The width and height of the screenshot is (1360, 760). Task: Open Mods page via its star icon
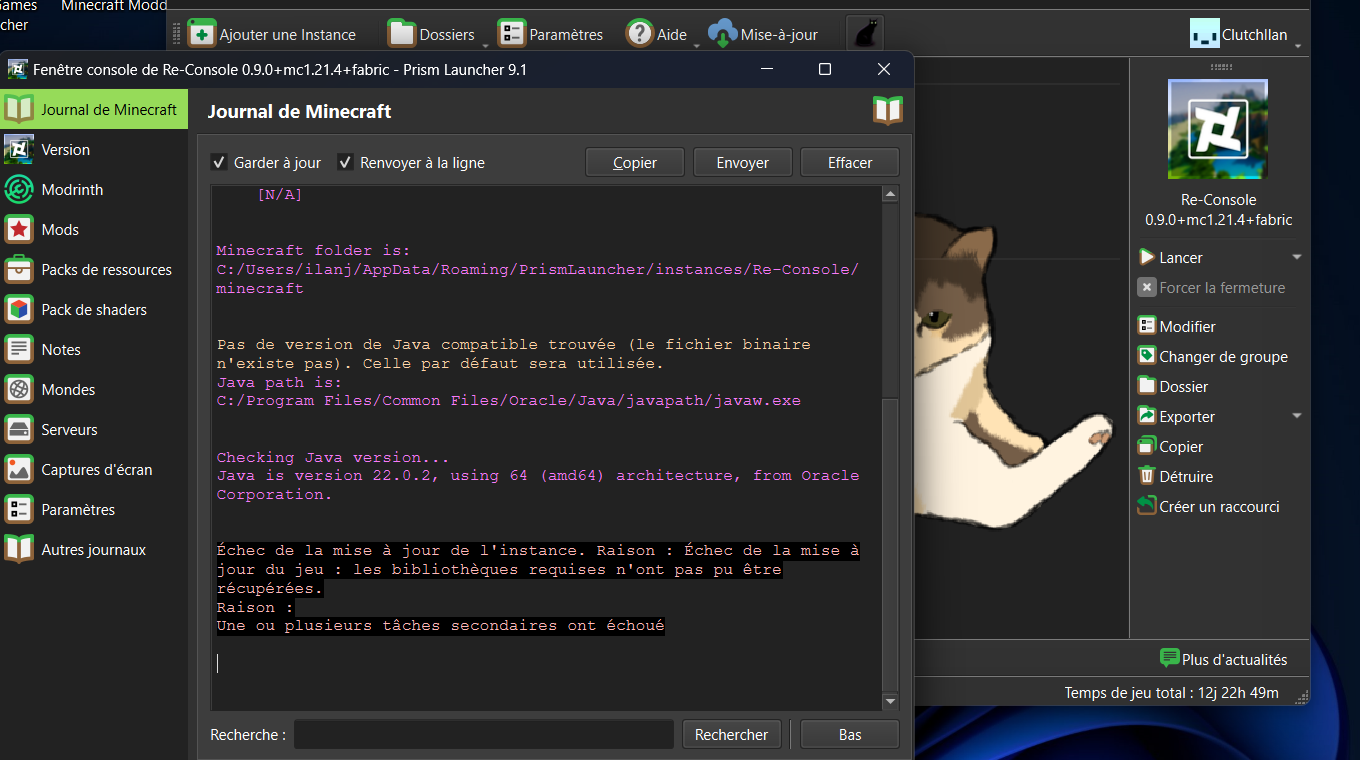coord(19,230)
